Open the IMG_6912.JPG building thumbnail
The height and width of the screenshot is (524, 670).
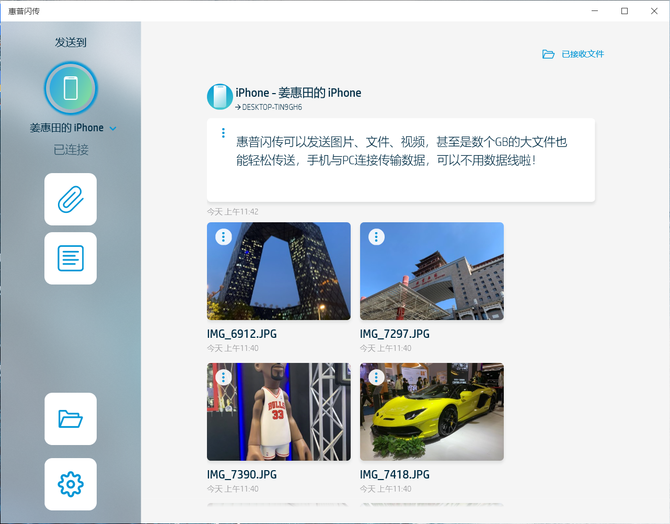pyautogui.click(x=279, y=271)
